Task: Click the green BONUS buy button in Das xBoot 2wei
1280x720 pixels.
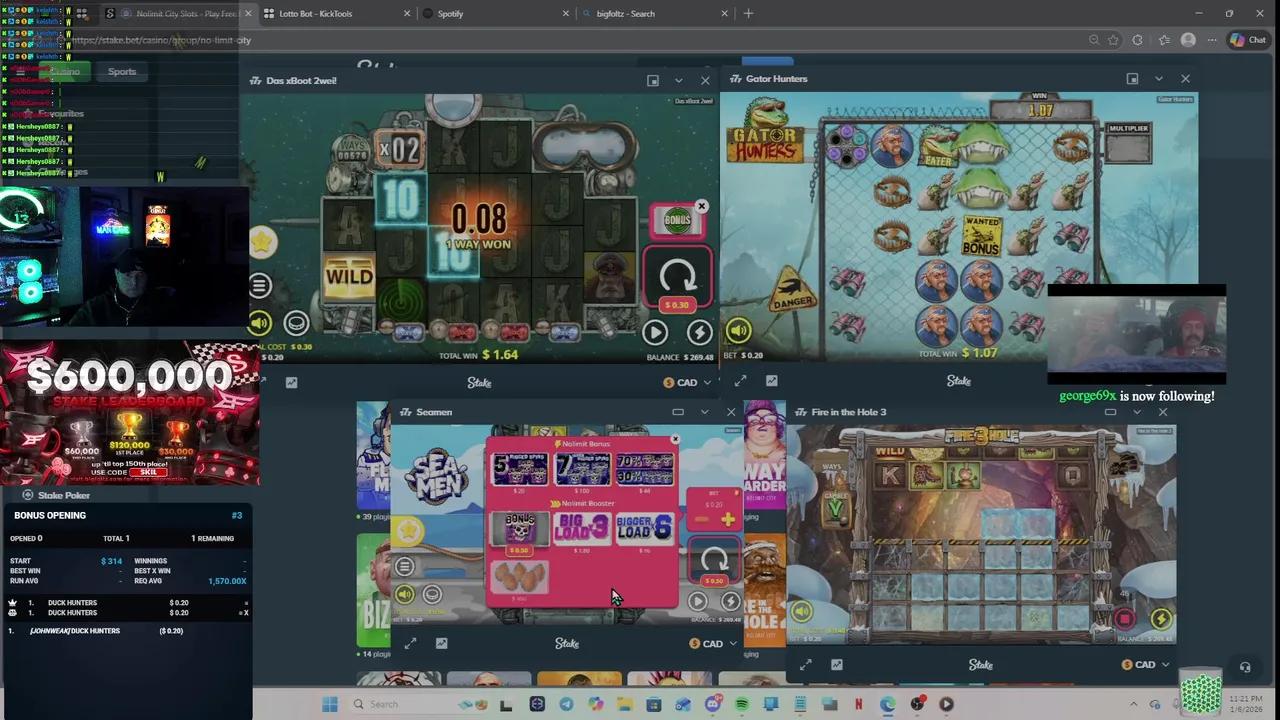Action: [x=677, y=220]
